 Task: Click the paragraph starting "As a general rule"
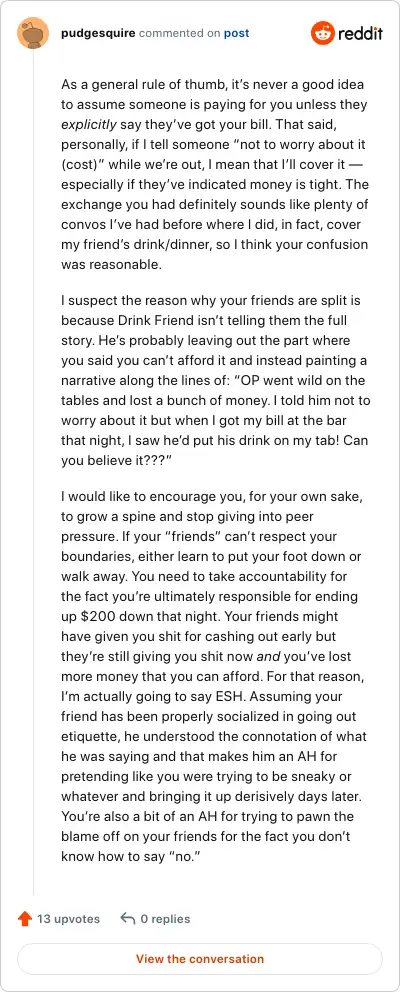click(x=215, y=175)
